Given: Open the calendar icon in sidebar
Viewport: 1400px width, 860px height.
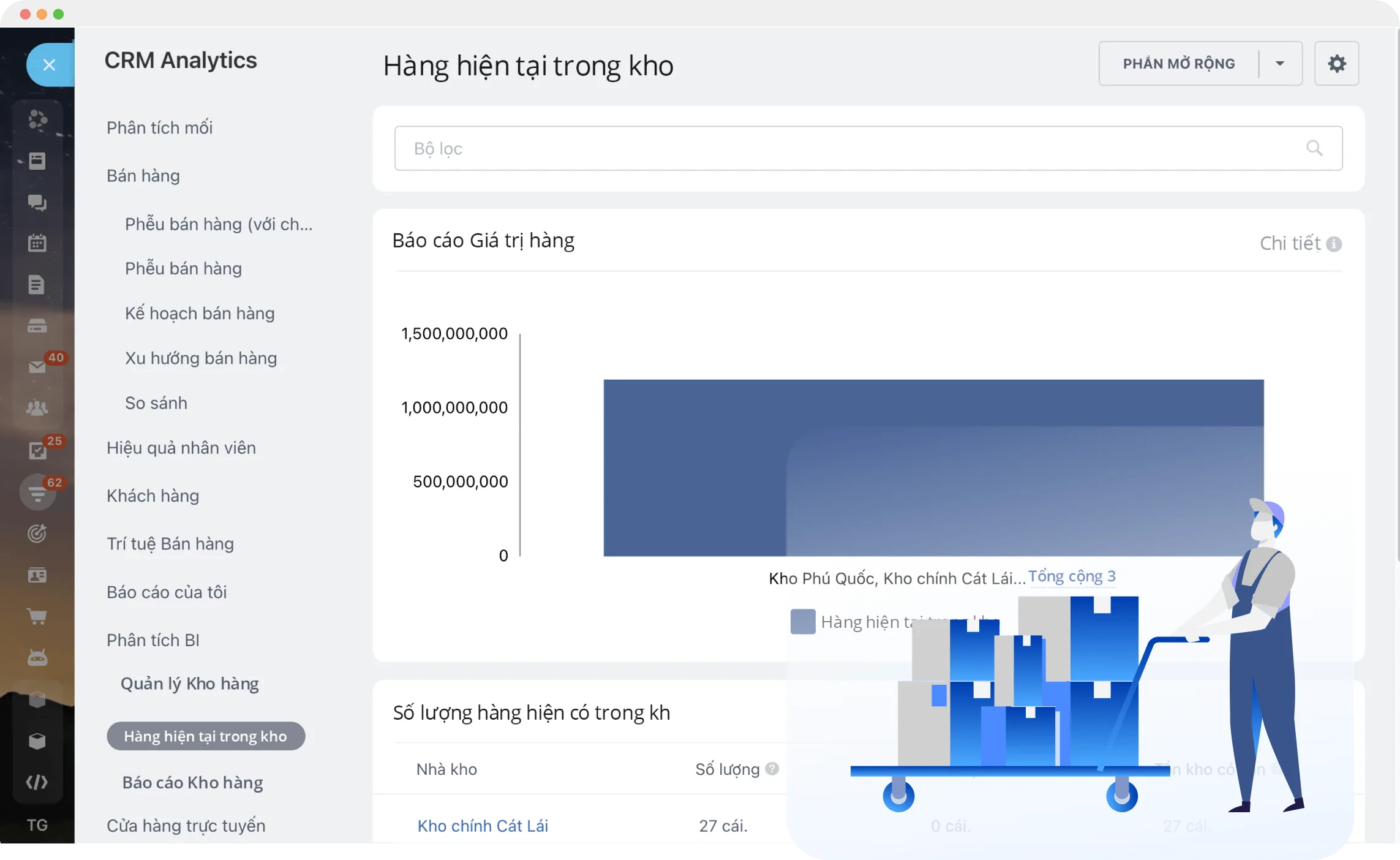Looking at the screenshot, I should pos(37,243).
